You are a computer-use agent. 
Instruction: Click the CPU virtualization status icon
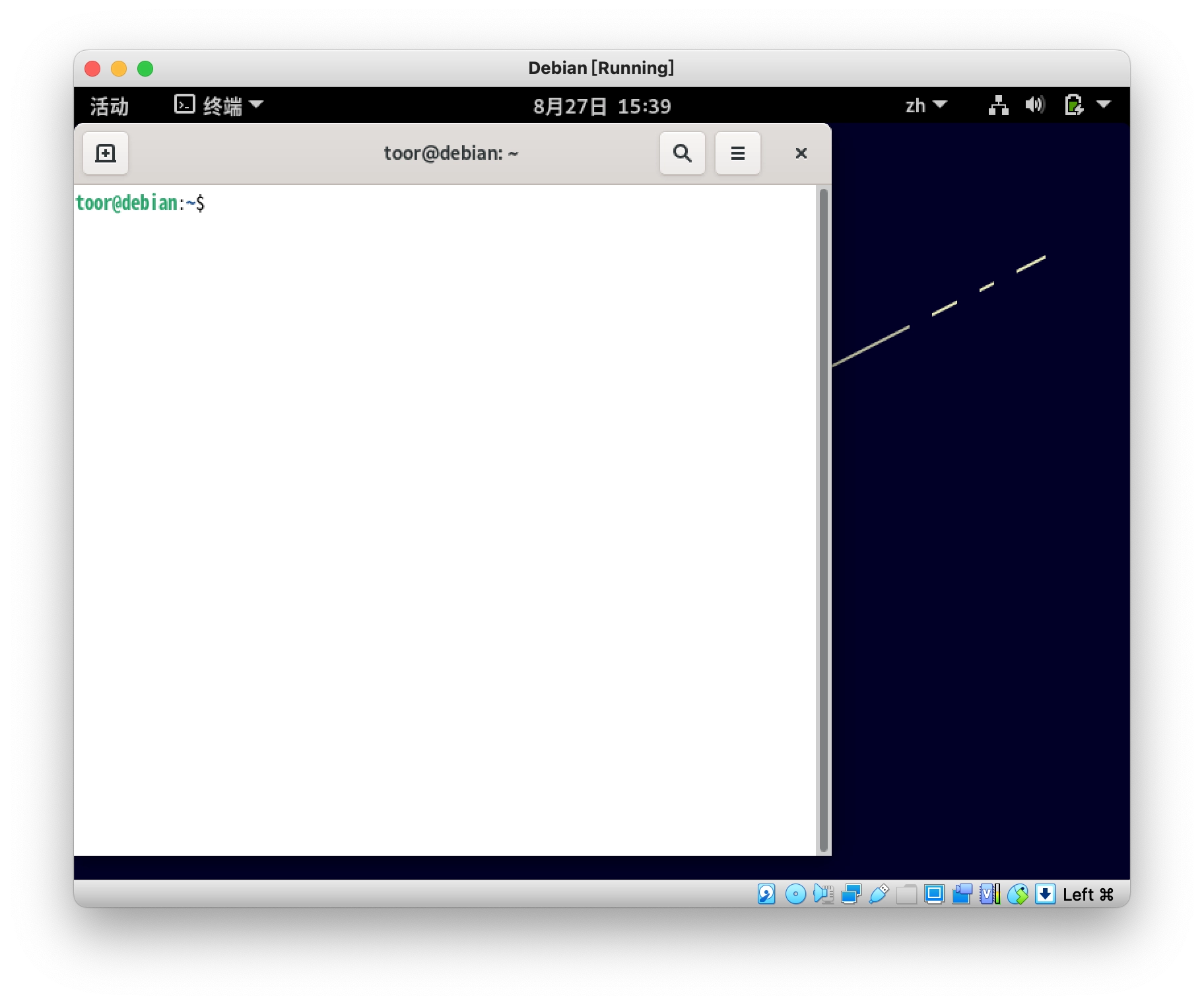coord(989,894)
